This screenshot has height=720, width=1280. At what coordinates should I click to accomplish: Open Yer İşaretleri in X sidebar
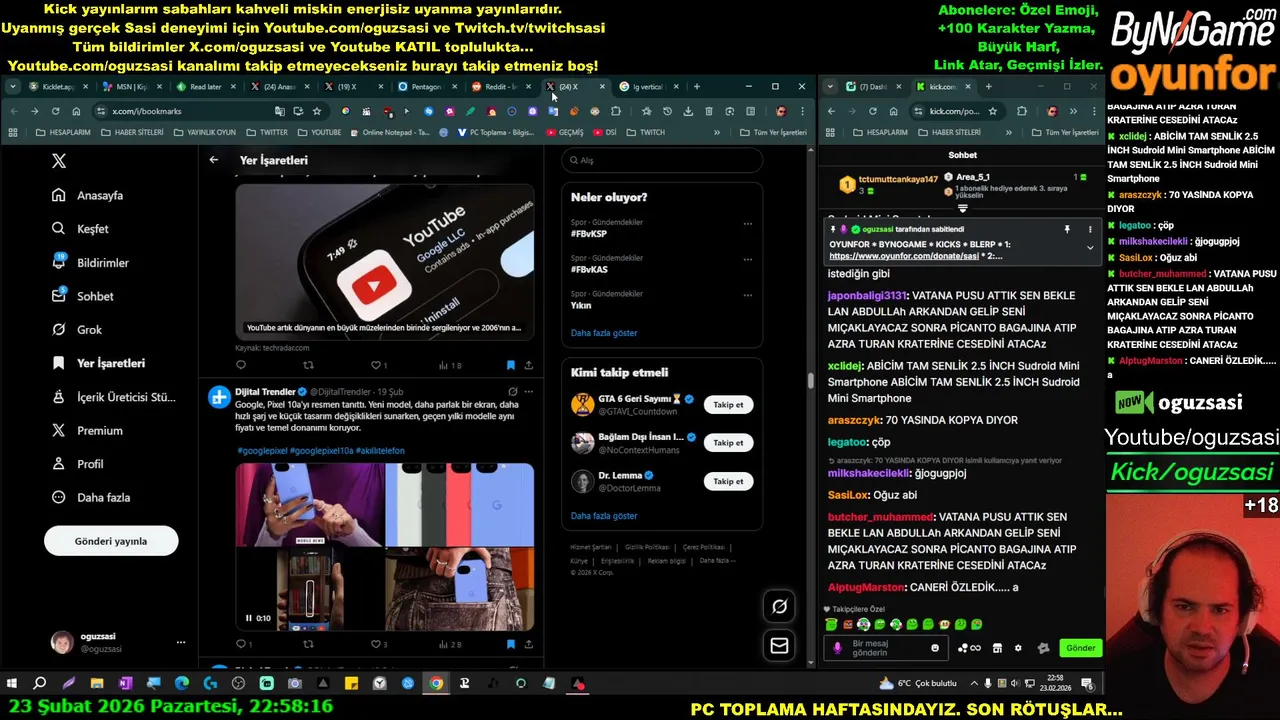click(99, 363)
